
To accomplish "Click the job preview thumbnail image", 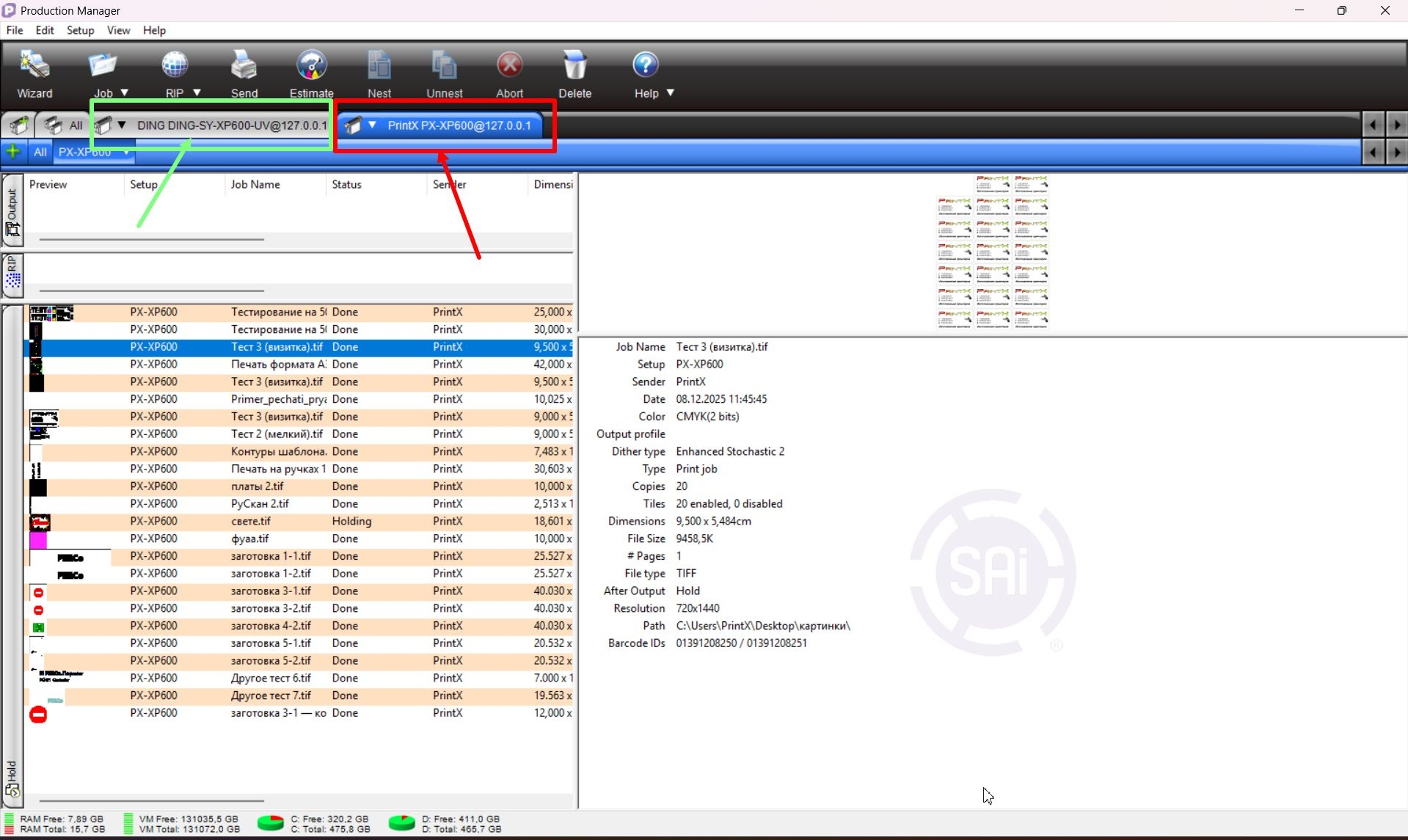I will click(x=993, y=252).
